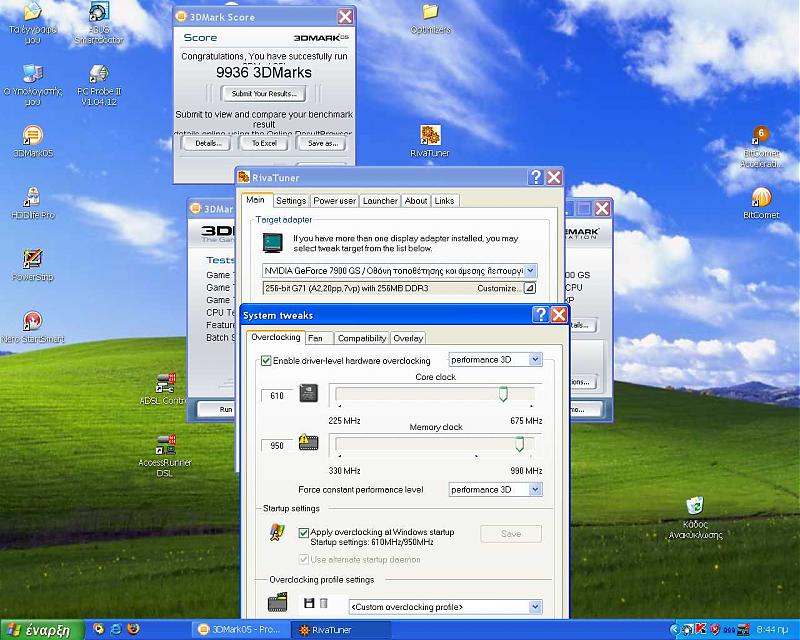The width and height of the screenshot is (800, 640).
Task: Click the System tweaks help question mark button
Action: pyautogui.click(x=540, y=314)
